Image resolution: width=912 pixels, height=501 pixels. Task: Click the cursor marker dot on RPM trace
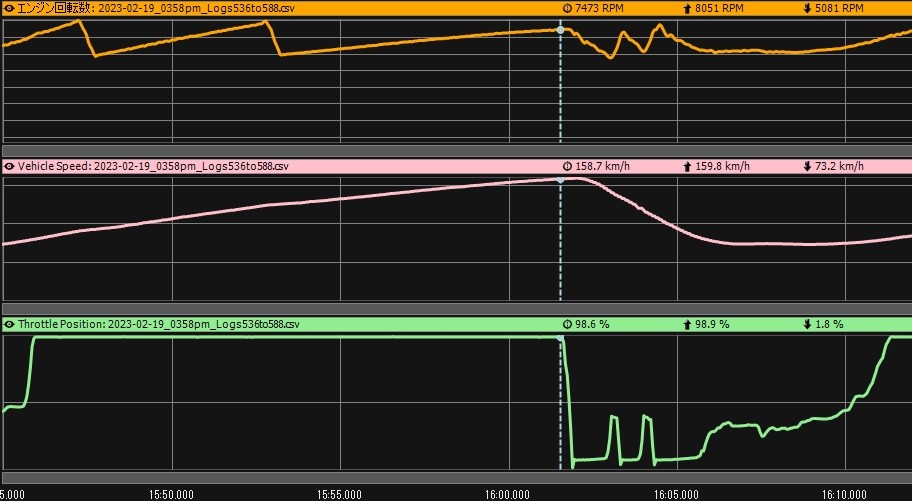(x=561, y=29)
